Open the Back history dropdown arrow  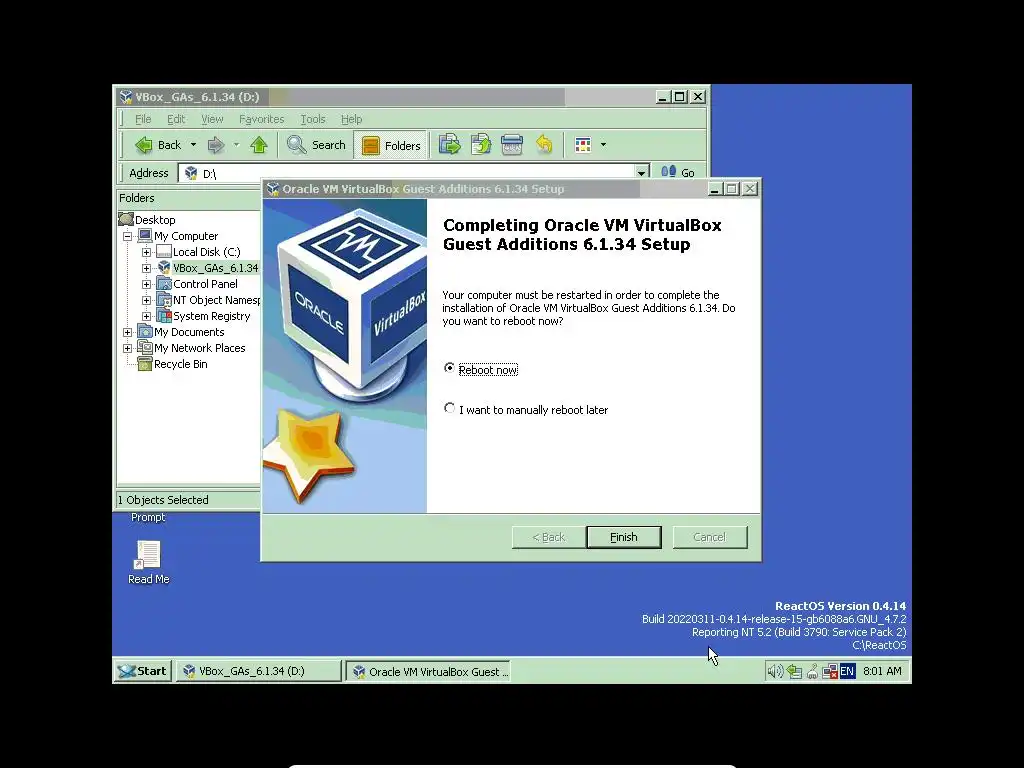(x=193, y=145)
